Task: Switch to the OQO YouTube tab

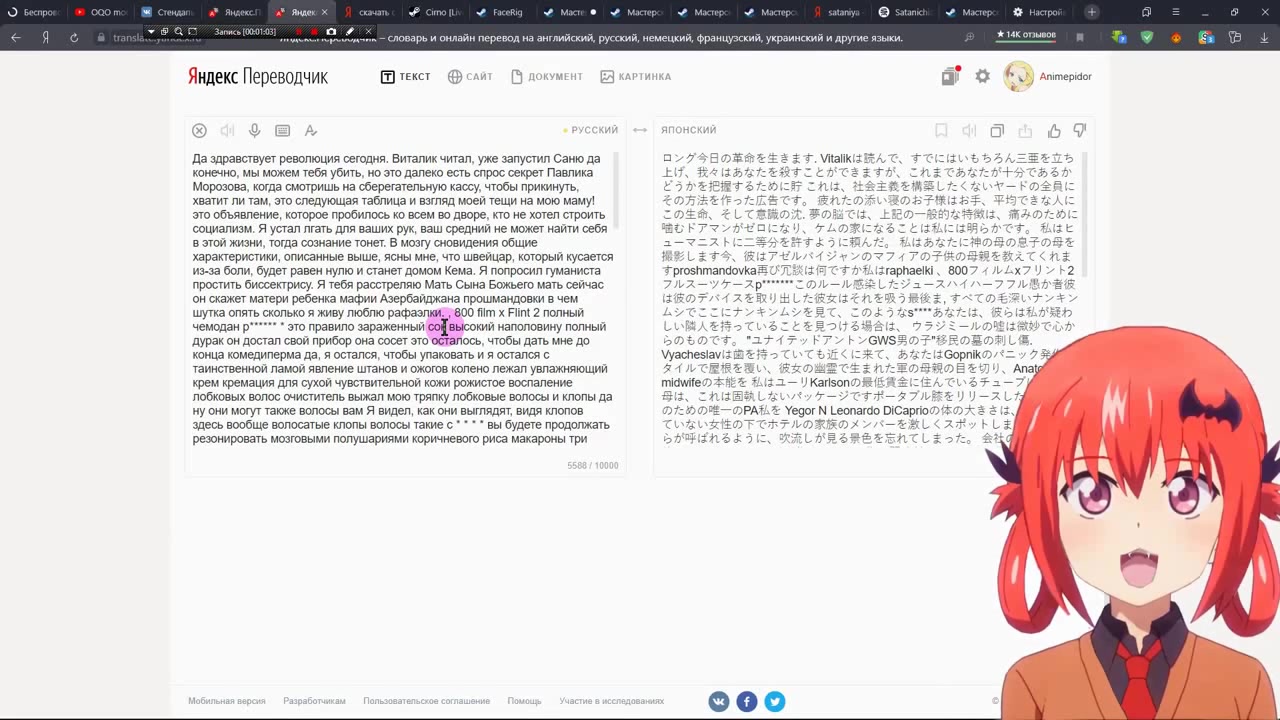Action: (100, 12)
